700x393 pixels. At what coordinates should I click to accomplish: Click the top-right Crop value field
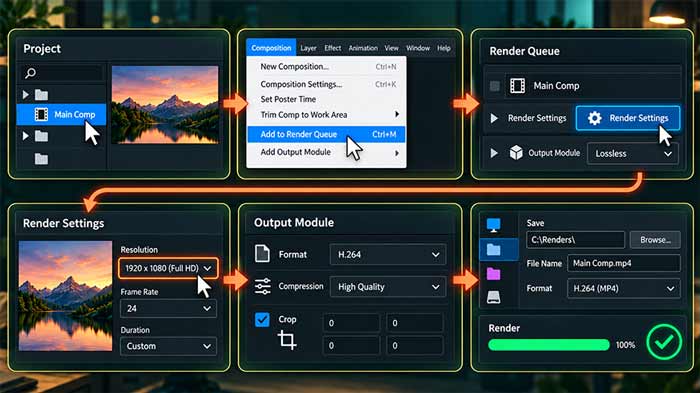click(415, 323)
